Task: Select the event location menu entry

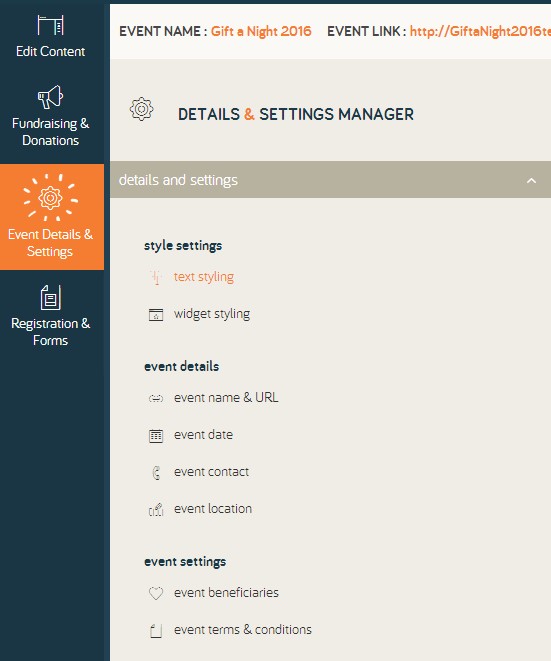Action: (213, 509)
